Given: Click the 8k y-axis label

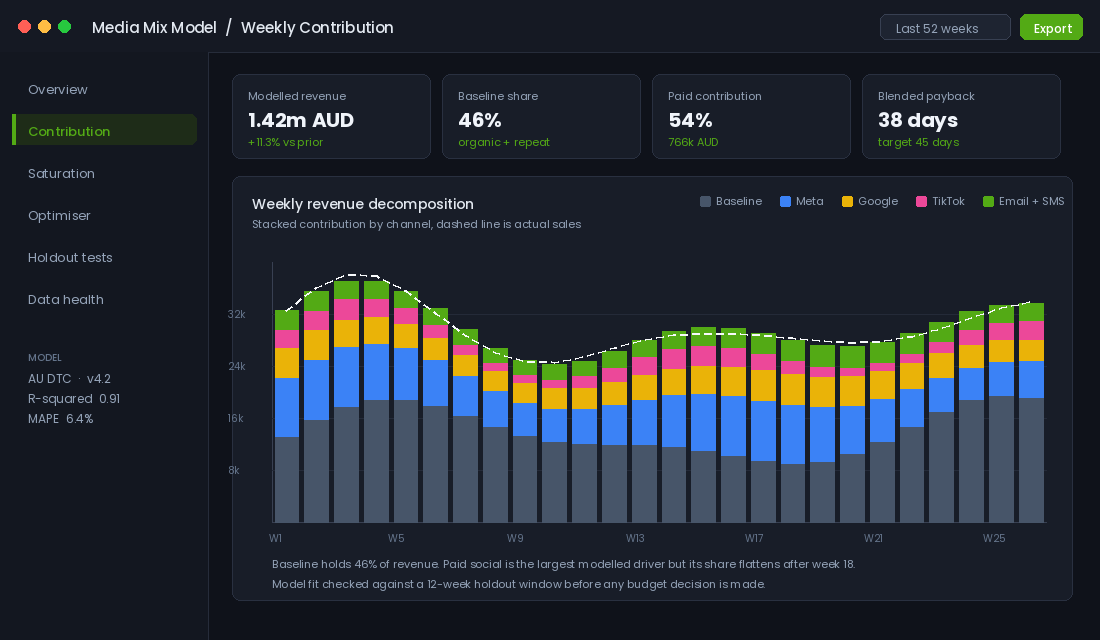Looking at the screenshot, I should point(234,470).
